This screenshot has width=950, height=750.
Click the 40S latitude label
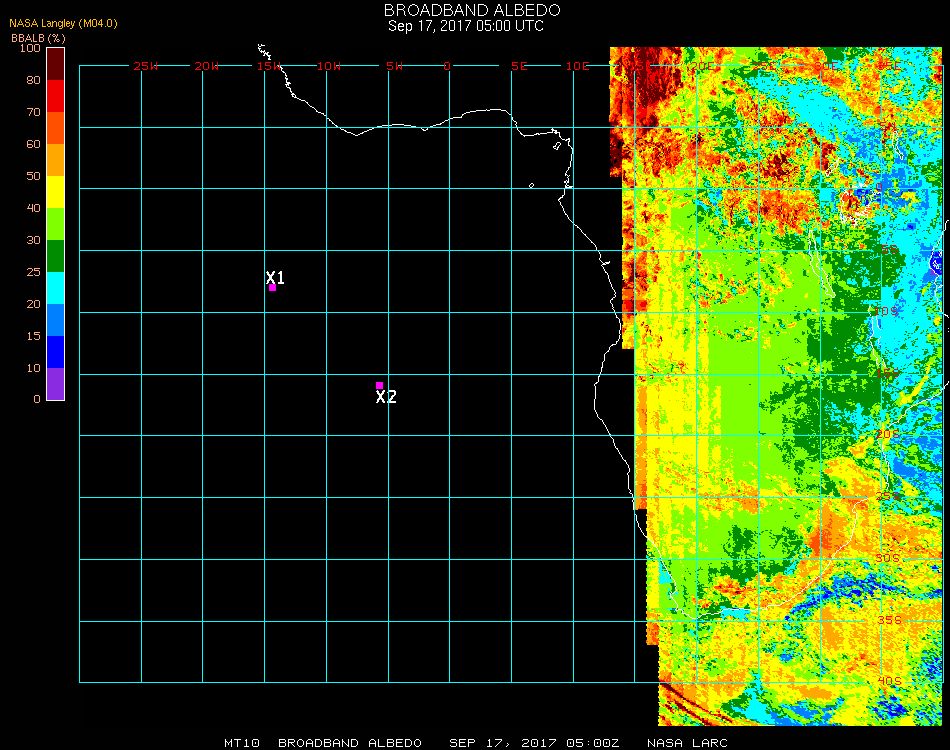point(888,681)
